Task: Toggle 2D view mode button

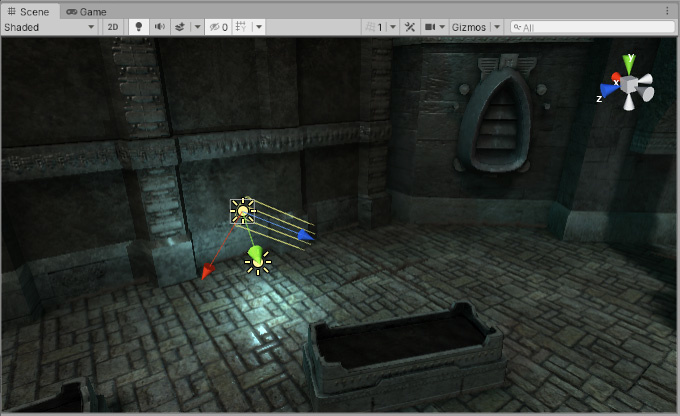Action: pos(113,27)
